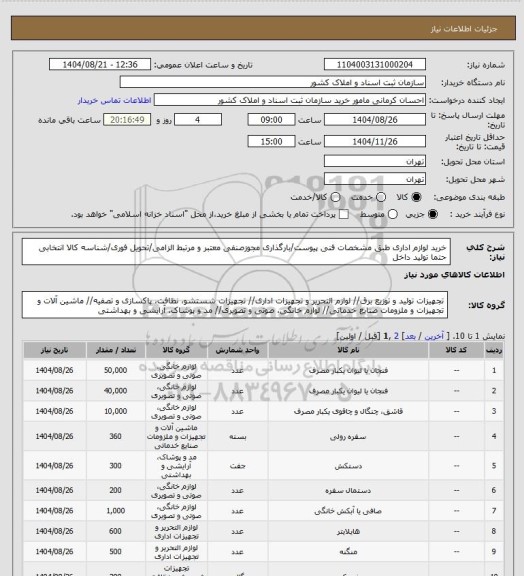The width and height of the screenshot is (524, 576).
Task: Toggle the اسناد خزانه اسلامی payment checkbox
Action: point(344,214)
